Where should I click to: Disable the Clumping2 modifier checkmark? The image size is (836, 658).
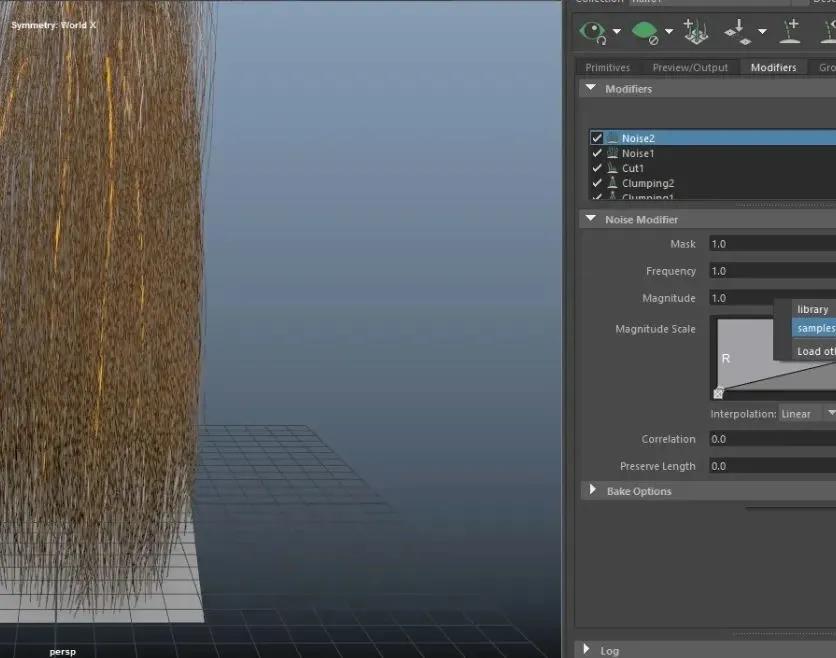[x=597, y=183]
